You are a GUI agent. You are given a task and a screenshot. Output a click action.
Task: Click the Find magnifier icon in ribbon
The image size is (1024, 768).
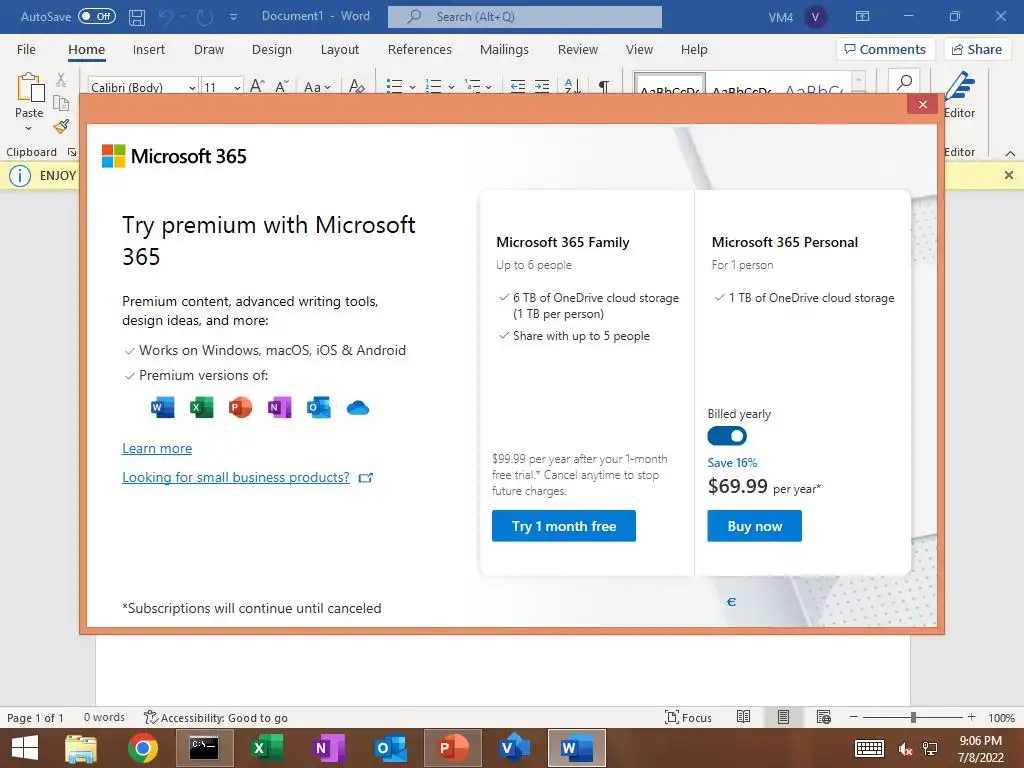(904, 82)
